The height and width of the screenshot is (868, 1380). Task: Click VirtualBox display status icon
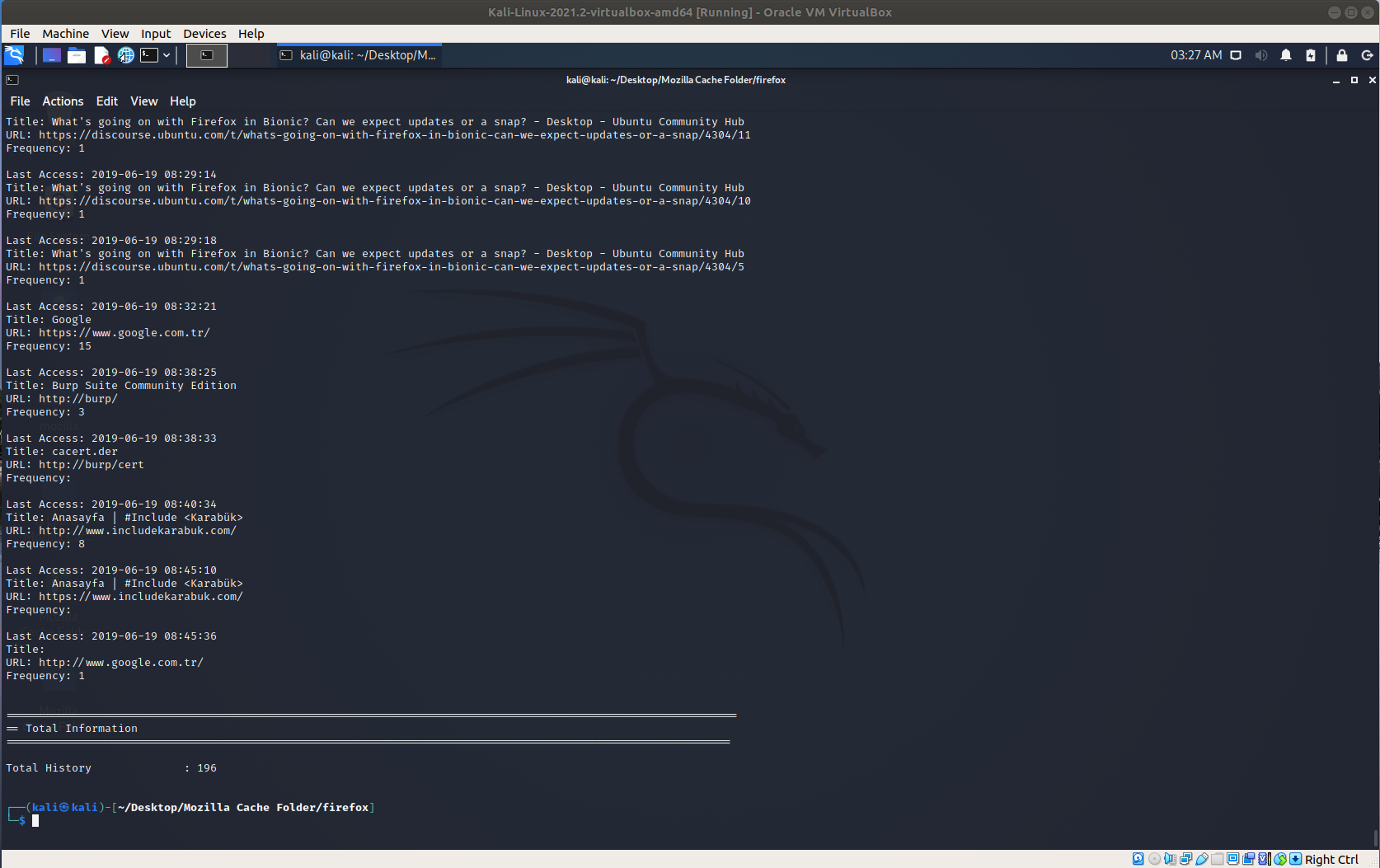pos(1232,859)
